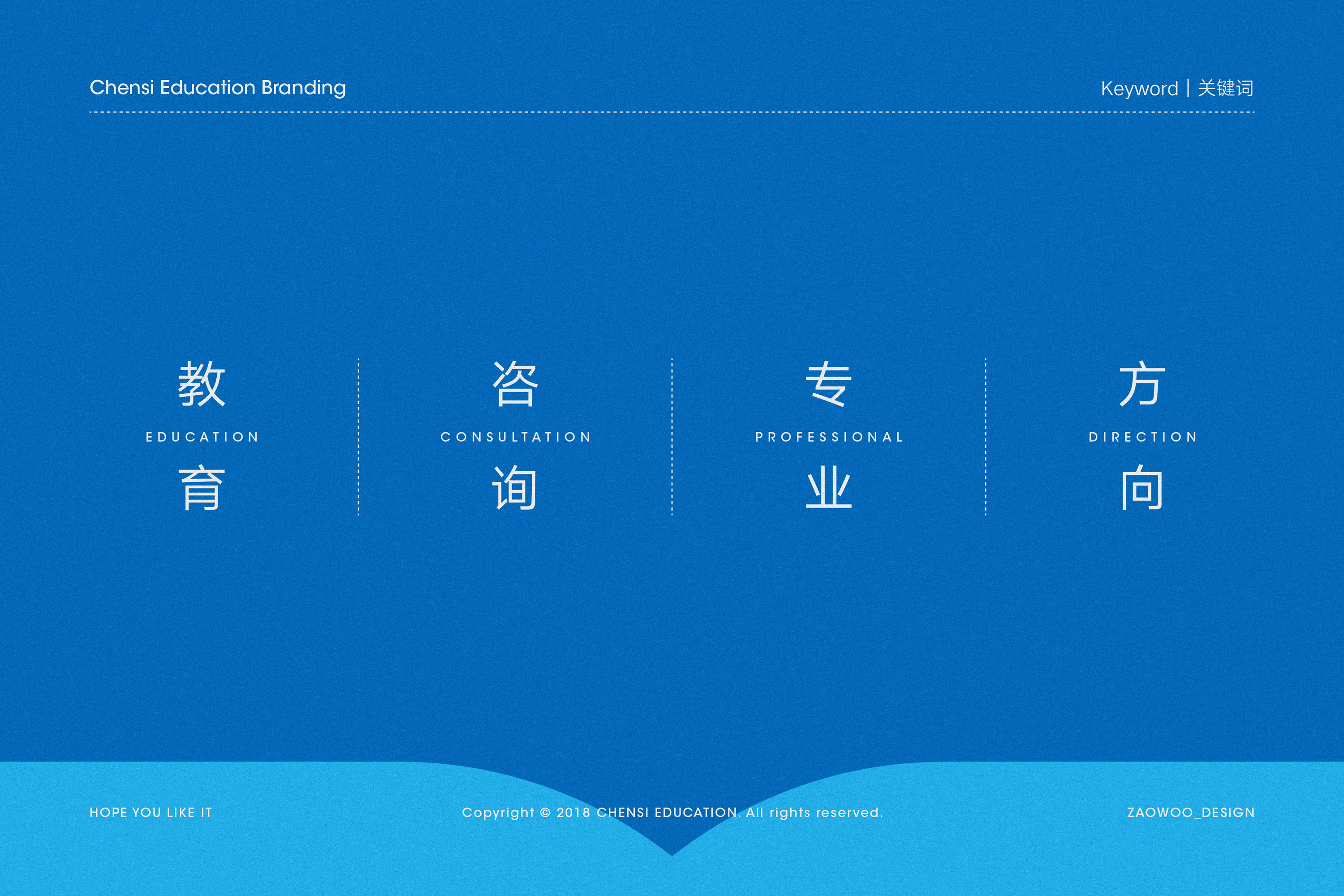Click the copyright 2018 CHENSI EDUCATION line

pyautogui.click(x=672, y=813)
